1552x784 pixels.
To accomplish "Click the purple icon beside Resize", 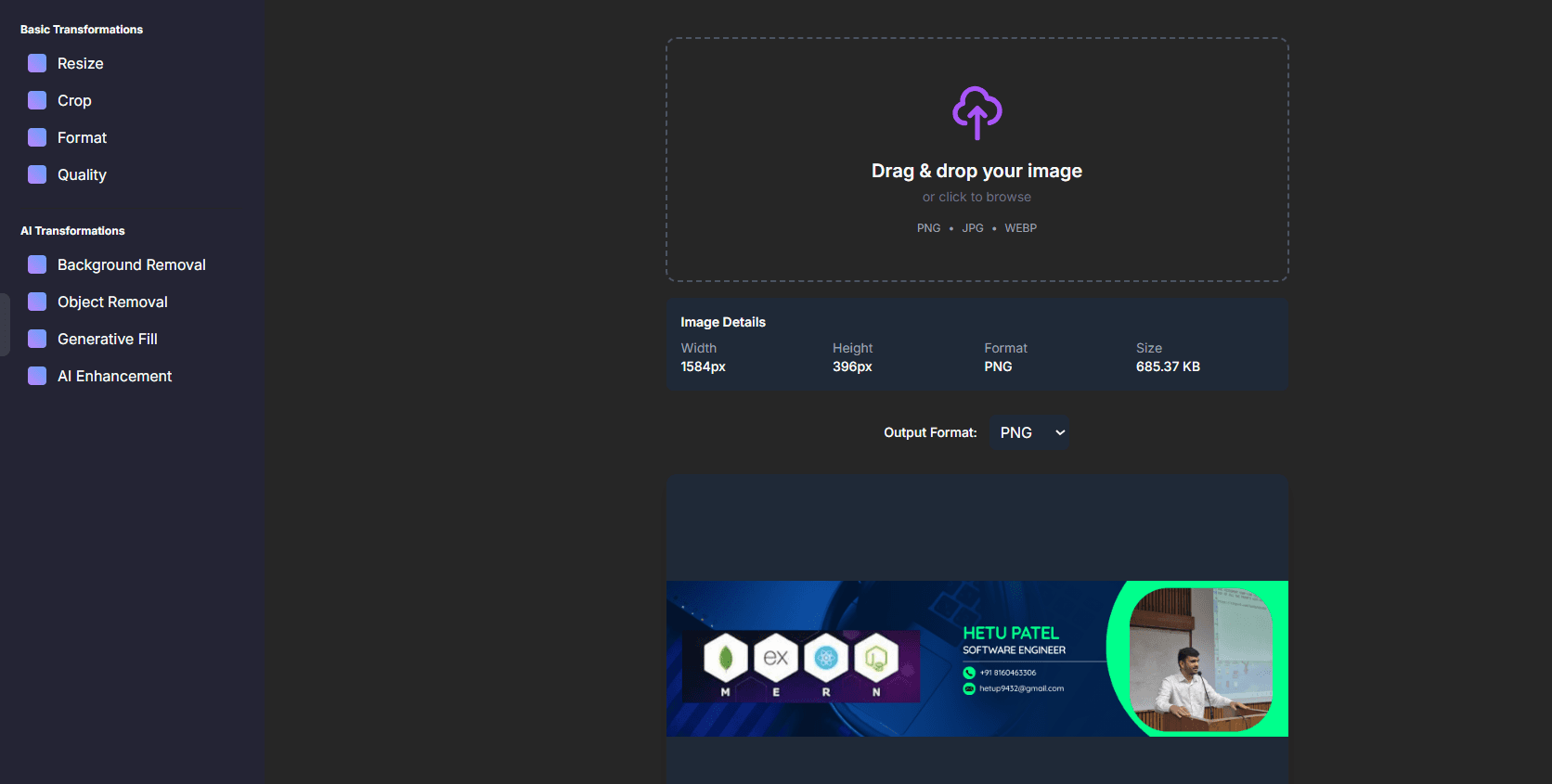I will click(x=37, y=63).
